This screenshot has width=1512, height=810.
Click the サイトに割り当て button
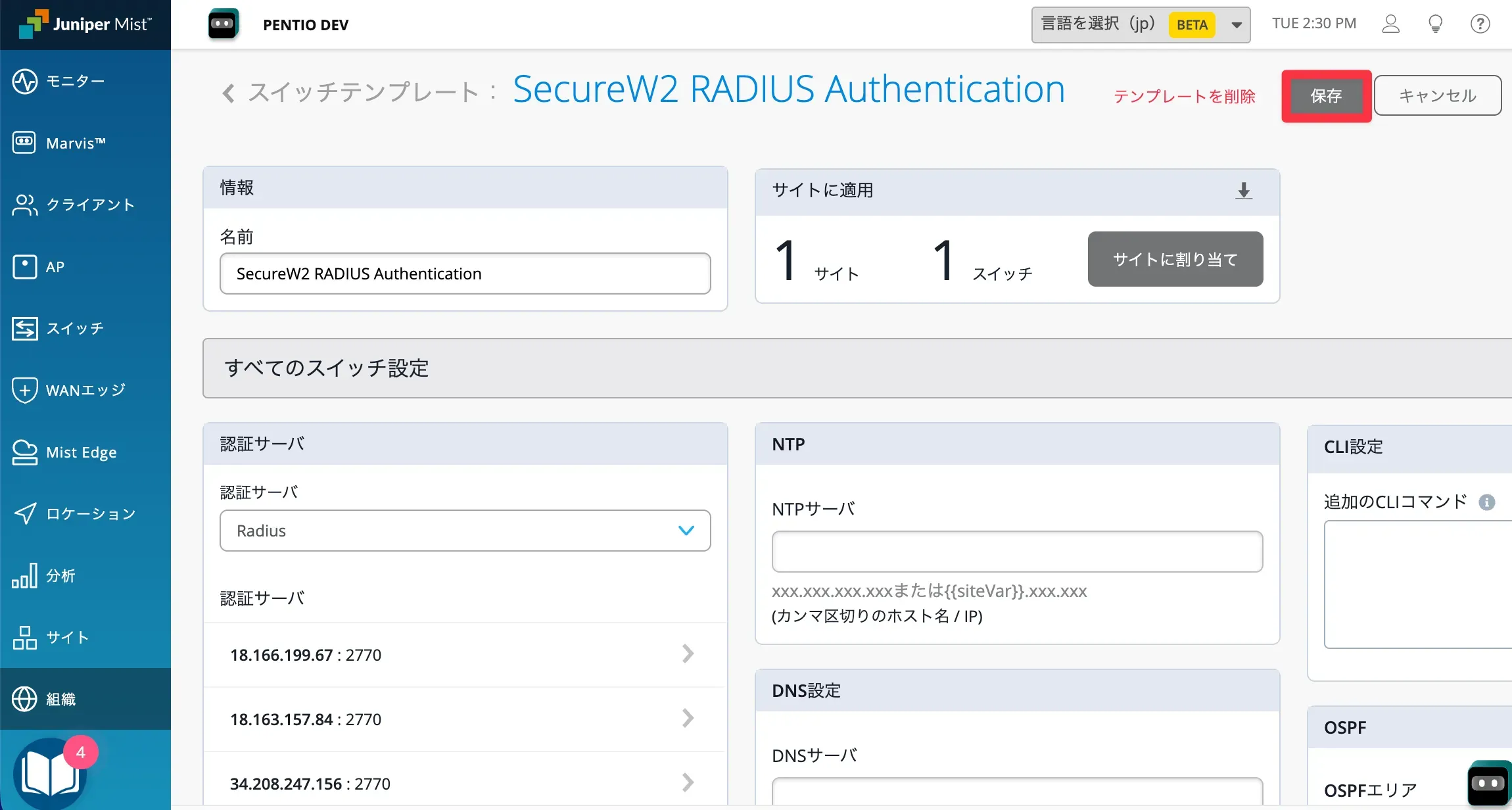[1175, 259]
